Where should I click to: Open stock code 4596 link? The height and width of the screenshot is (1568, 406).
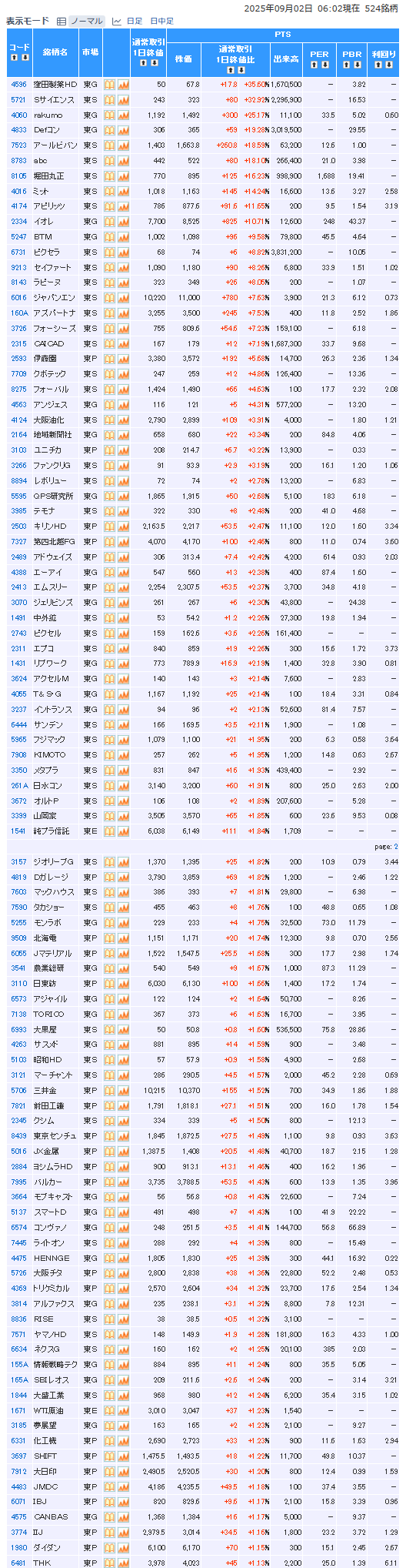tap(18, 84)
